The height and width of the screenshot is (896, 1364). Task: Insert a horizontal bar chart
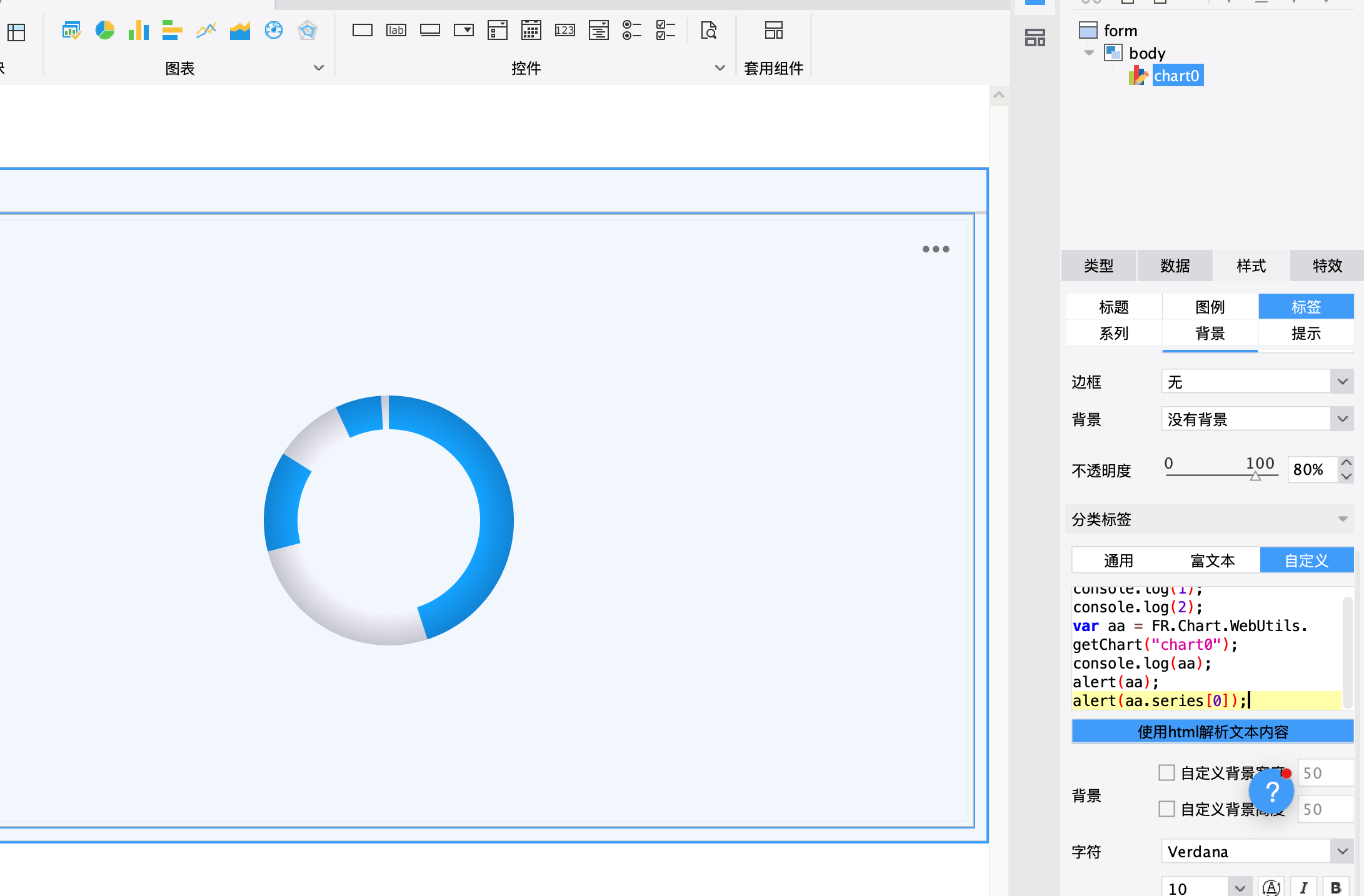(x=172, y=30)
